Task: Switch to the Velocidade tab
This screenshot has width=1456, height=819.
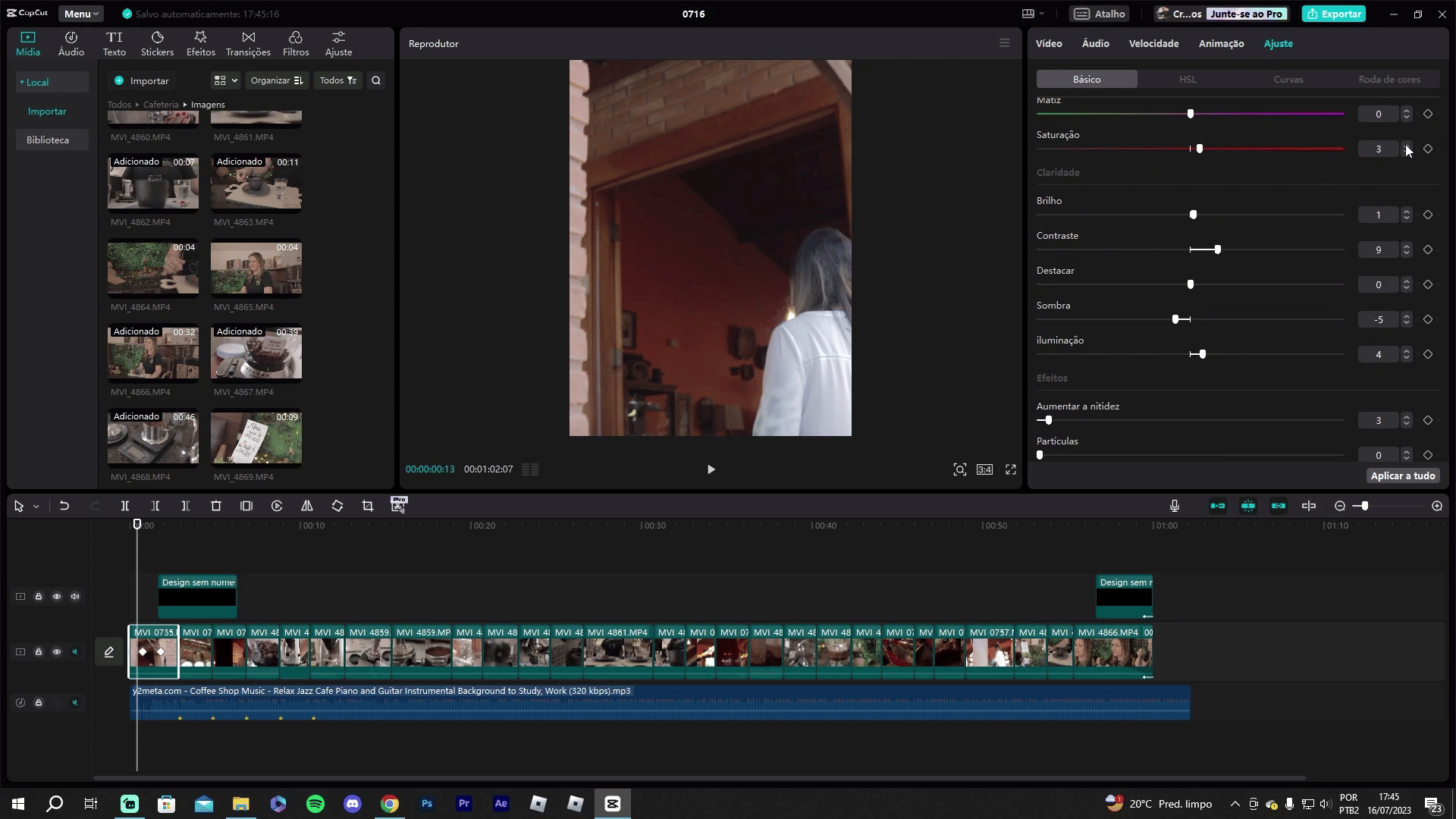Action: click(x=1153, y=43)
